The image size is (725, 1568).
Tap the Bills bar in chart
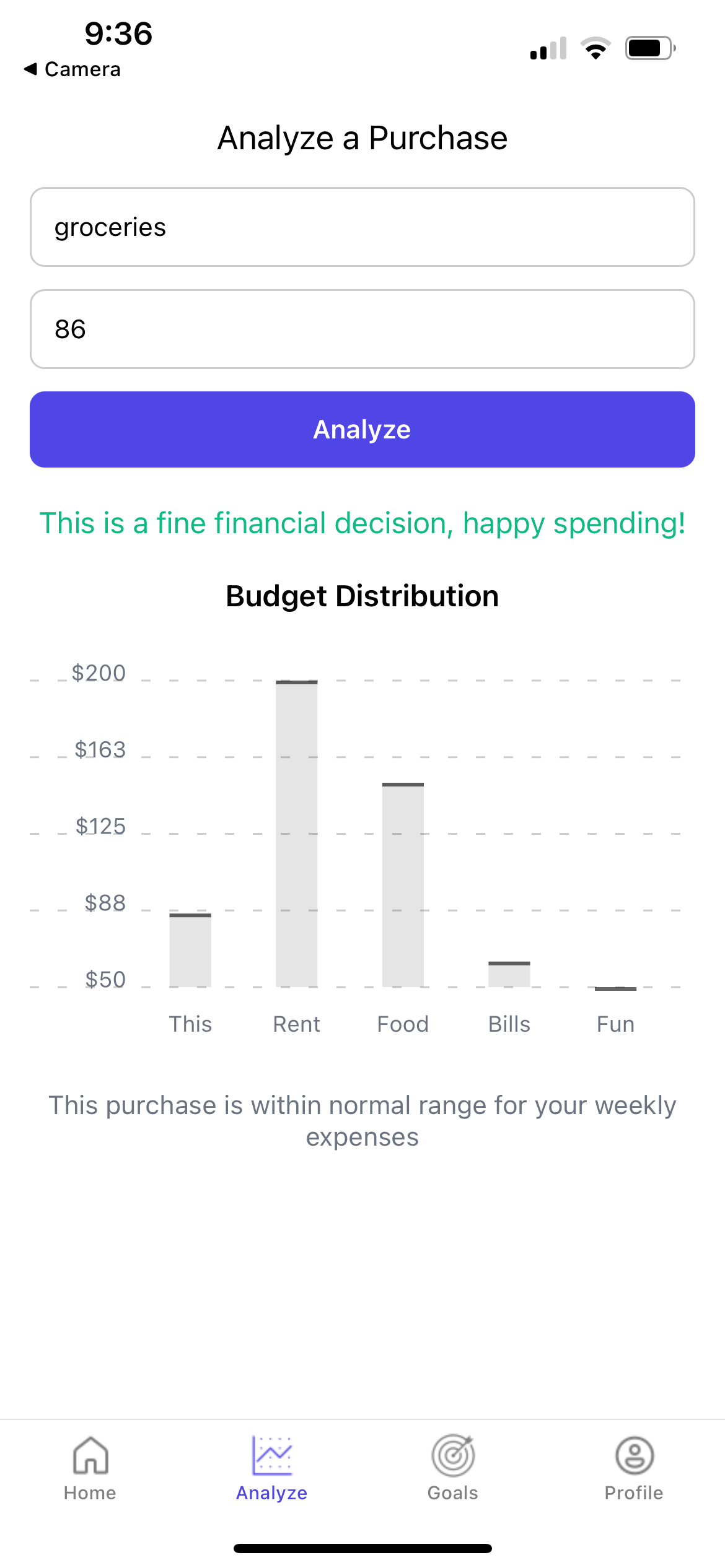[x=509, y=974]
